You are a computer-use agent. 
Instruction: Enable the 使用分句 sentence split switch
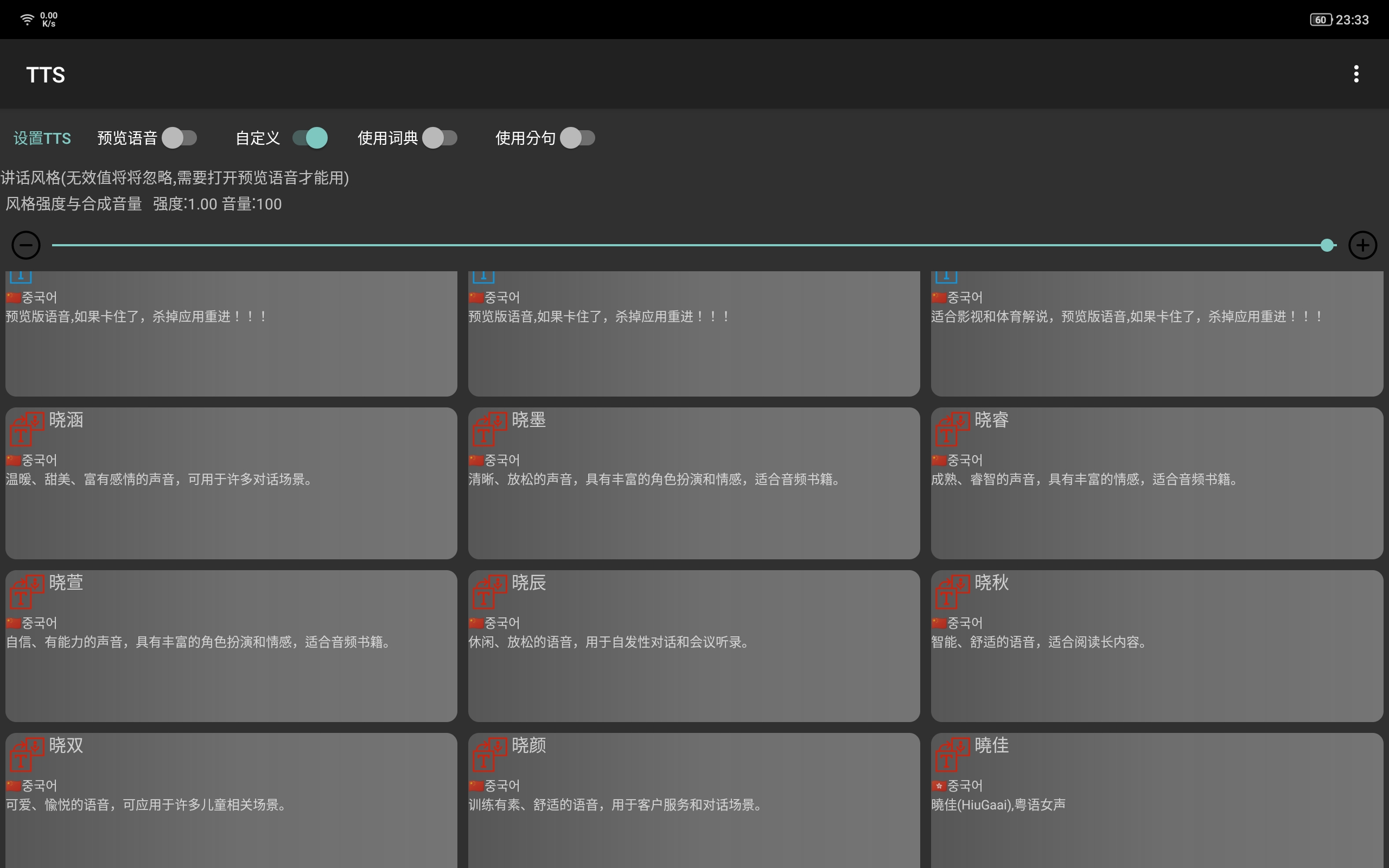point(577,138)
